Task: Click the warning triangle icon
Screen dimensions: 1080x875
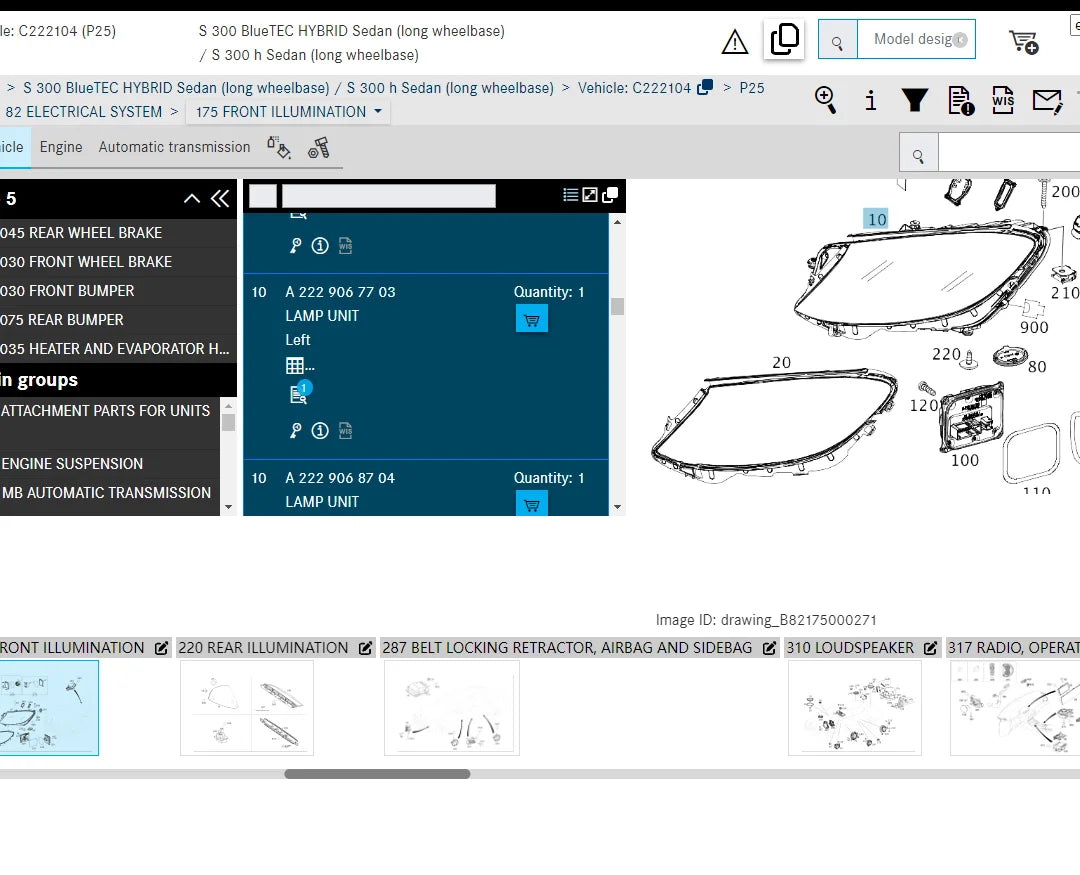Action: point(735,42)
